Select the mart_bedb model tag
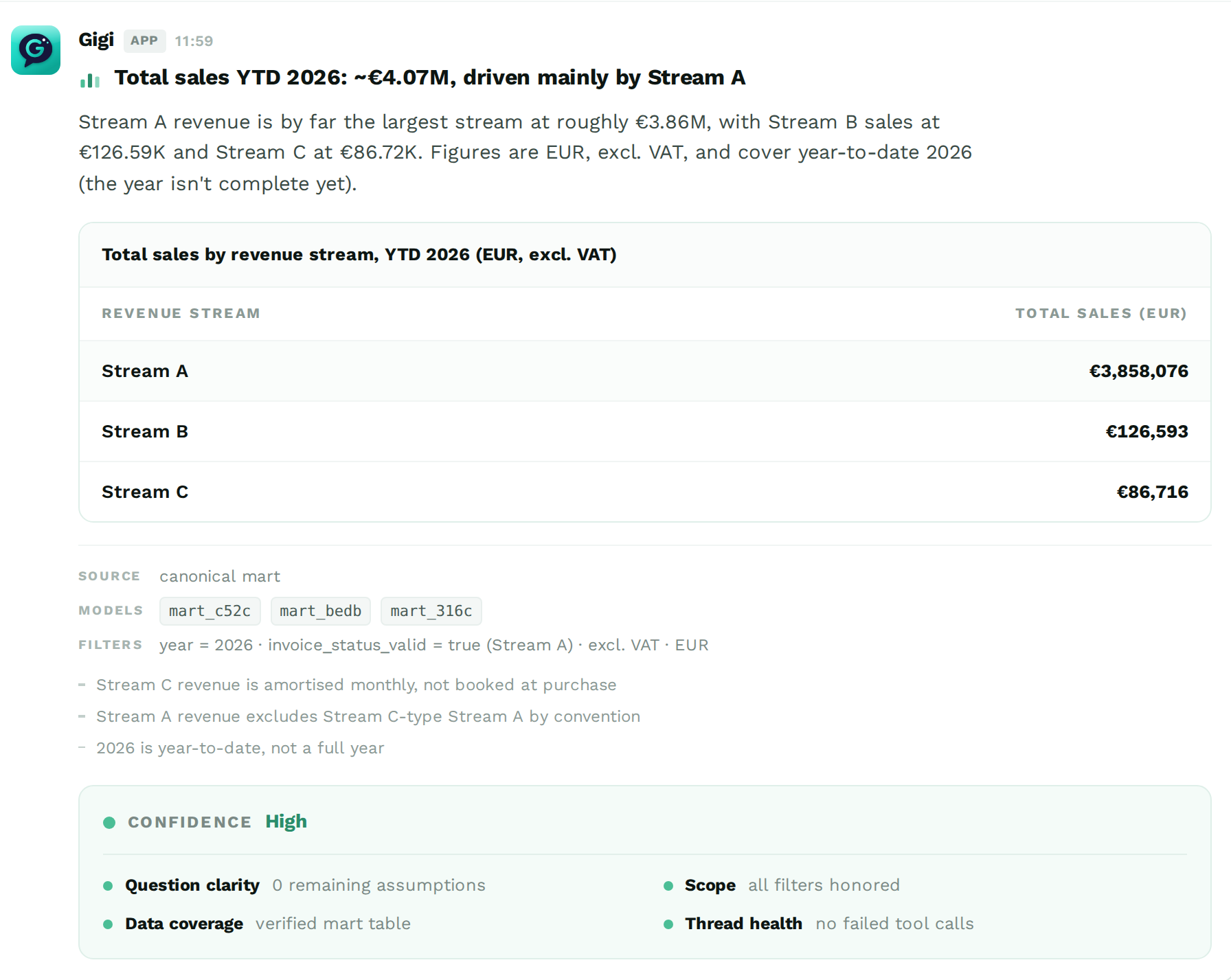1231x980 pixels. (321, 611)
